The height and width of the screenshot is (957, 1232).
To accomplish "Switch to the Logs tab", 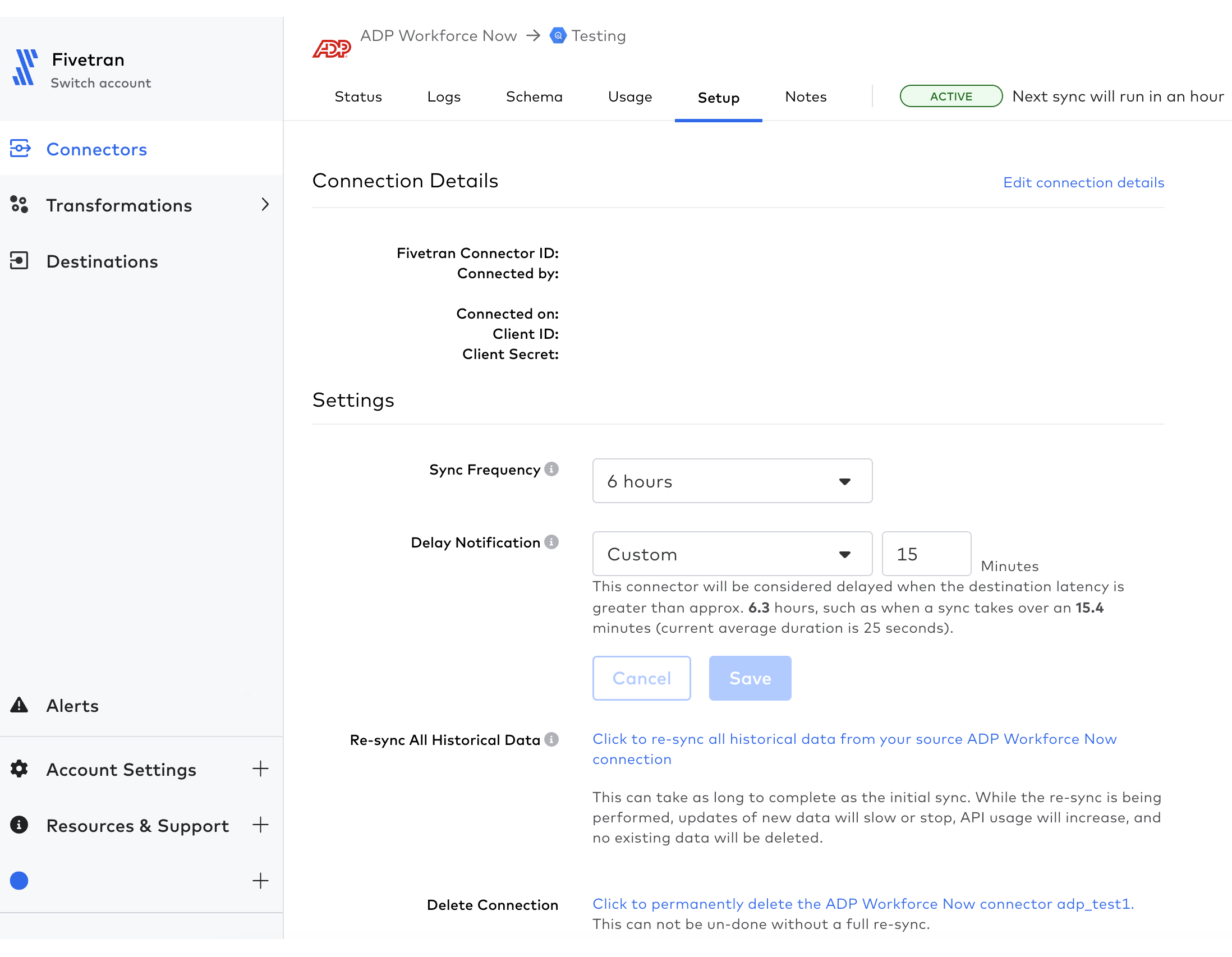I will tap(444, 97).
